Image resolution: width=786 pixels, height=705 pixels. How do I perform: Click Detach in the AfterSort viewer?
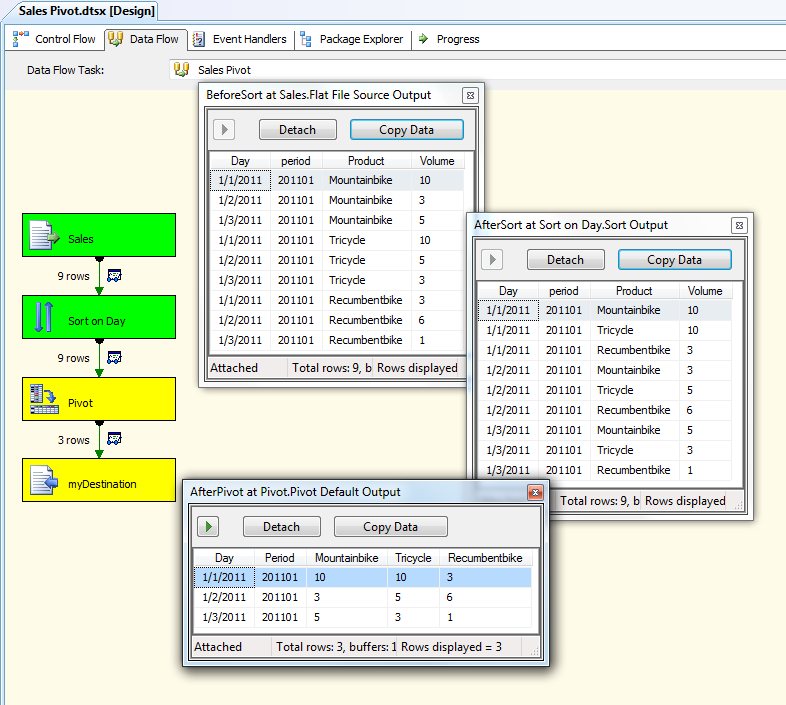(566, 260)
